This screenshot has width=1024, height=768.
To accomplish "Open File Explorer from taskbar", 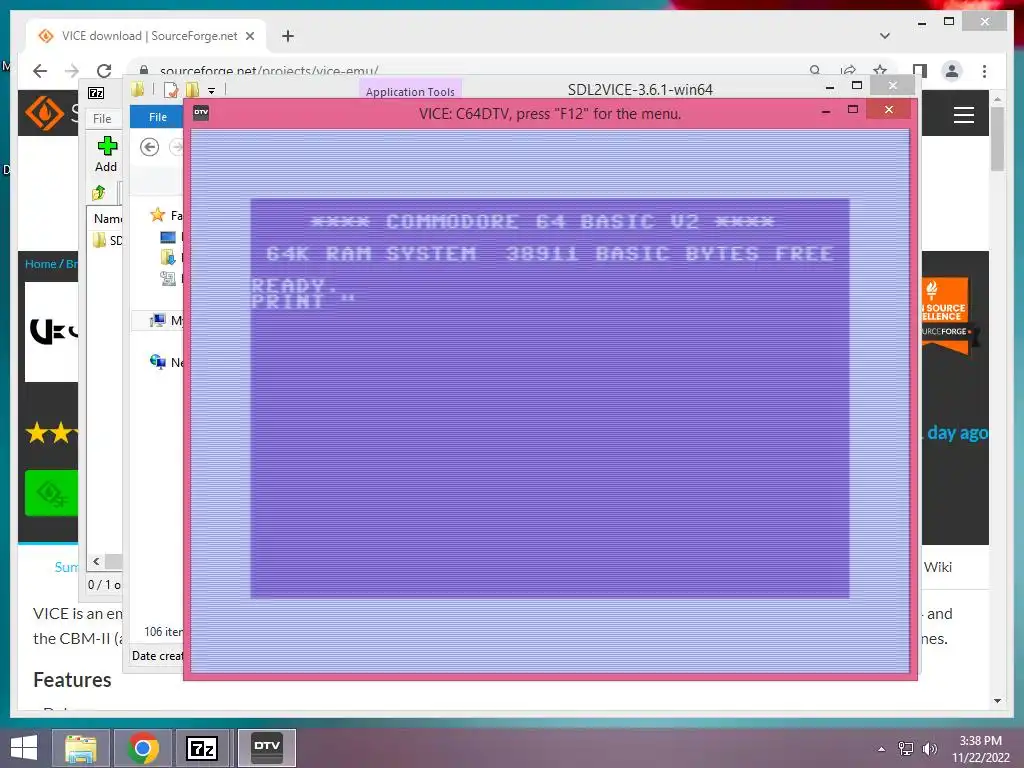I will (81, 748).
